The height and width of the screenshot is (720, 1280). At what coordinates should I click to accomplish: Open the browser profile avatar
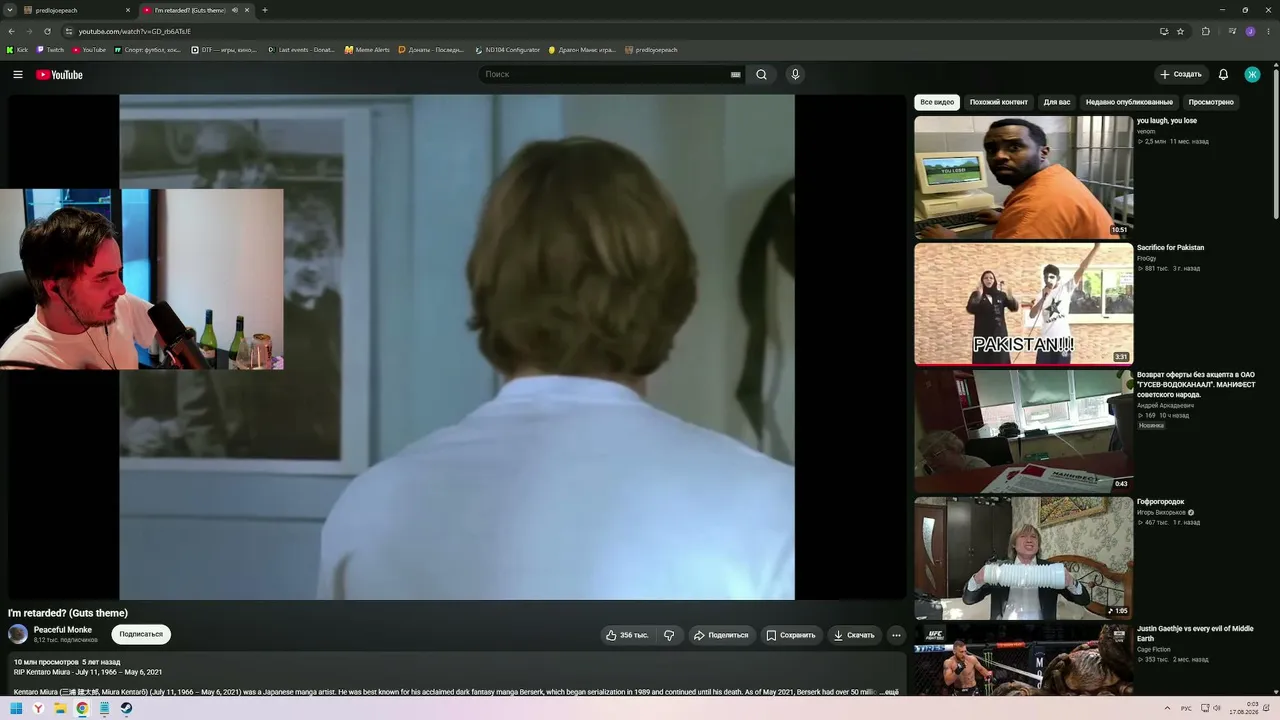(x=1250, y=31)
